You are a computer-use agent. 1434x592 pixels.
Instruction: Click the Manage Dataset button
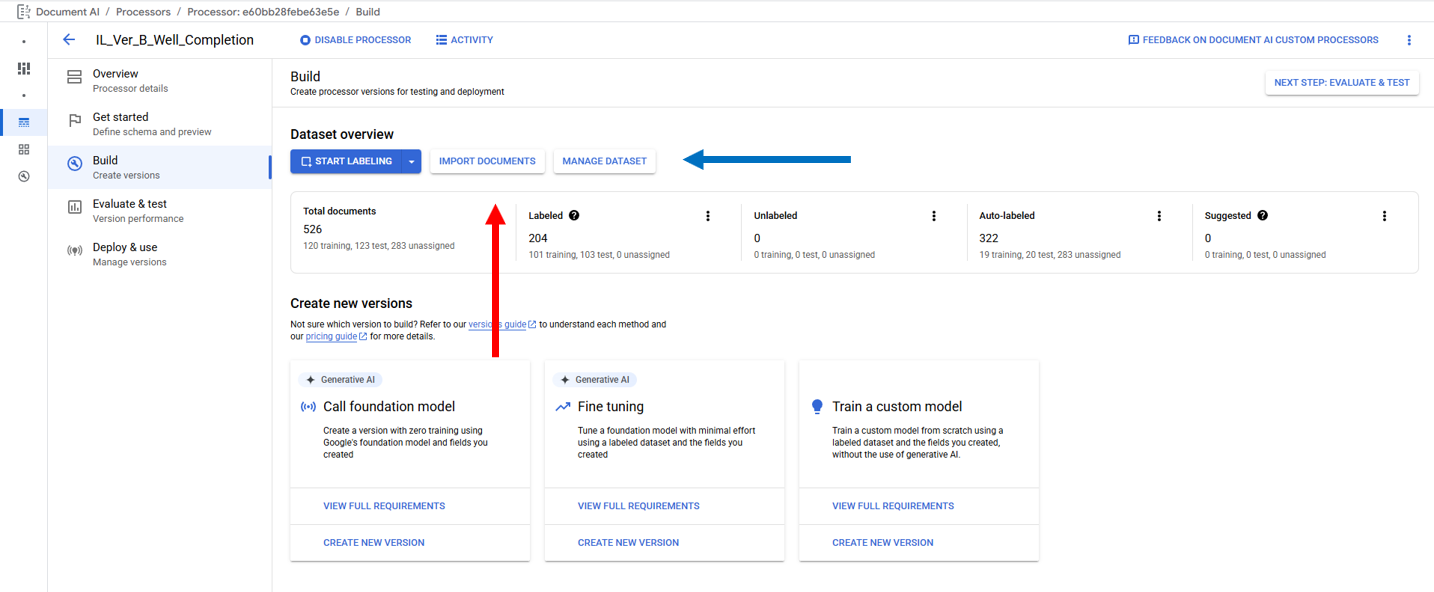(x=604, y=161)
